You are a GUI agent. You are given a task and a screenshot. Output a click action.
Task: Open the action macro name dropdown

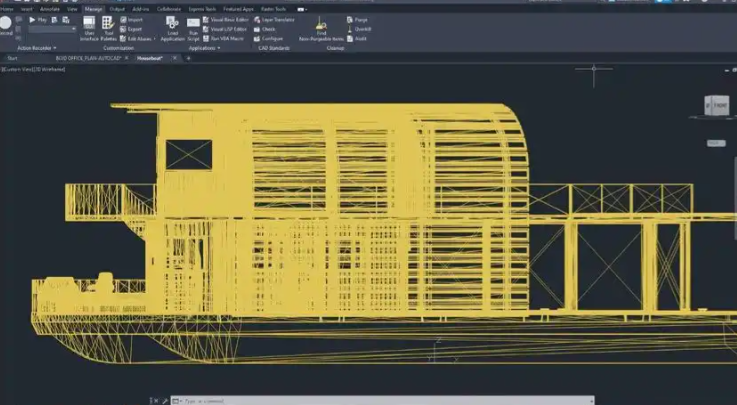coord(52,29)
